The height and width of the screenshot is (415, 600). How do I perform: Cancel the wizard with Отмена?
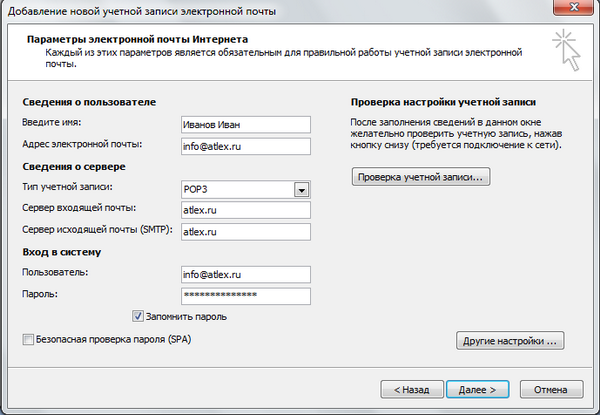[x=551, y=390]
